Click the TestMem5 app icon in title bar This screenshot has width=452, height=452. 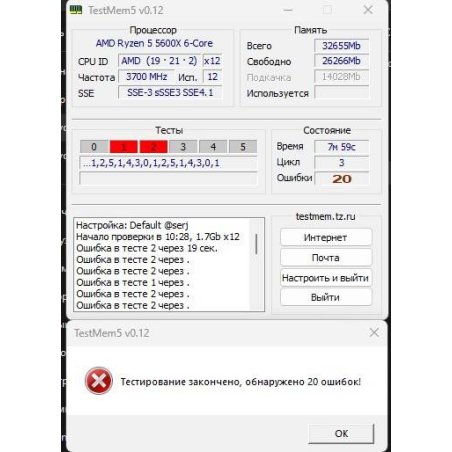(x=76, y=10)
